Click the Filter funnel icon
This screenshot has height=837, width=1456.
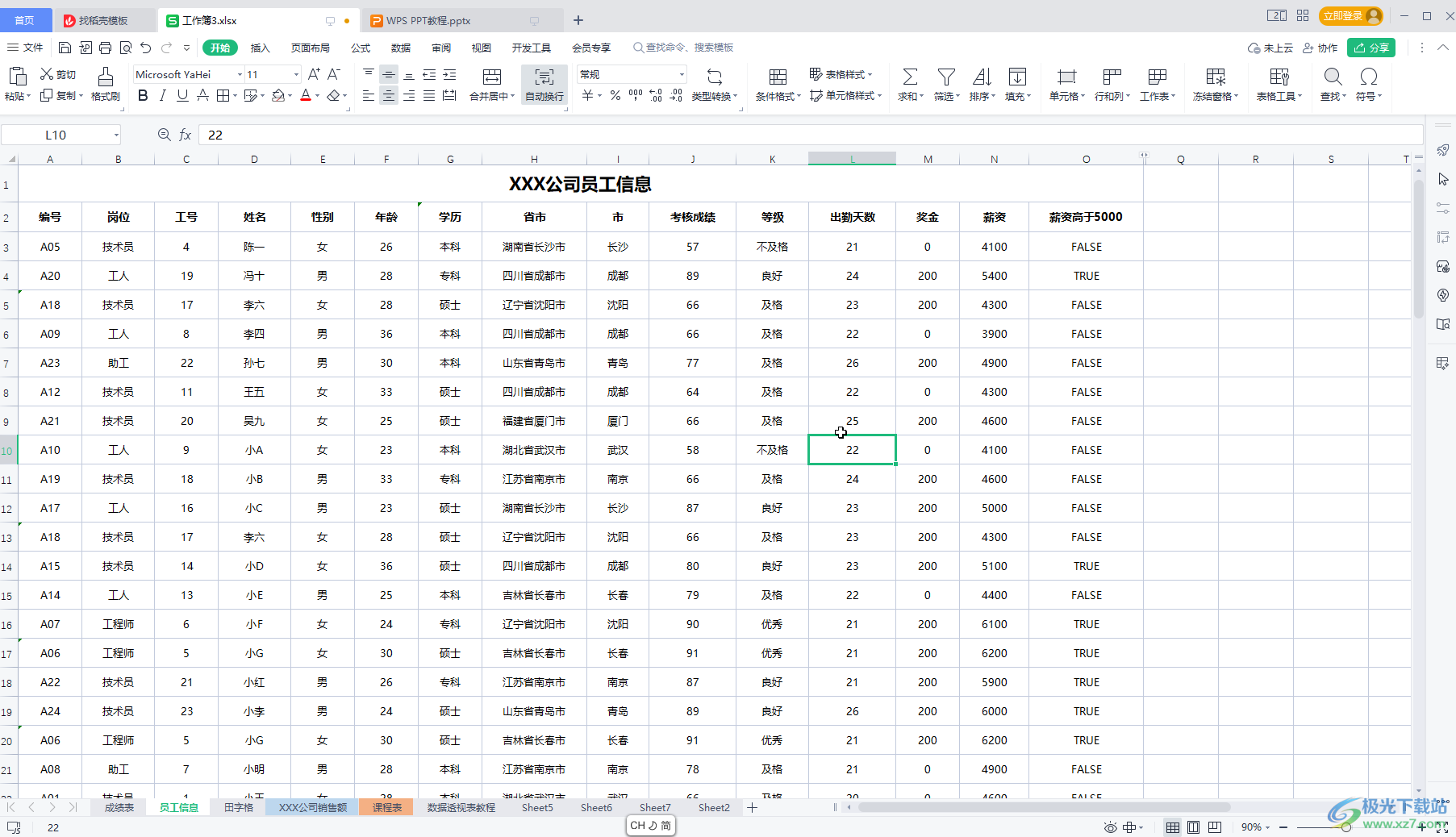point(946,77)
